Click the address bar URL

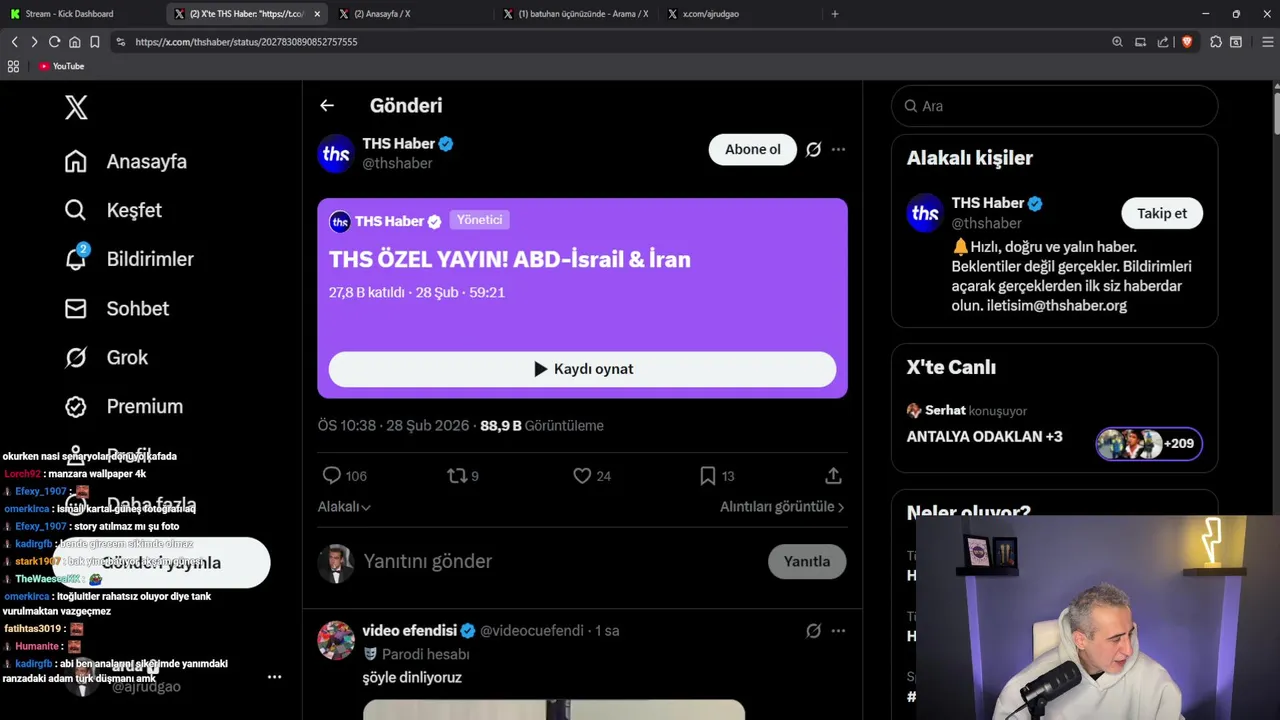click(246, 42)
